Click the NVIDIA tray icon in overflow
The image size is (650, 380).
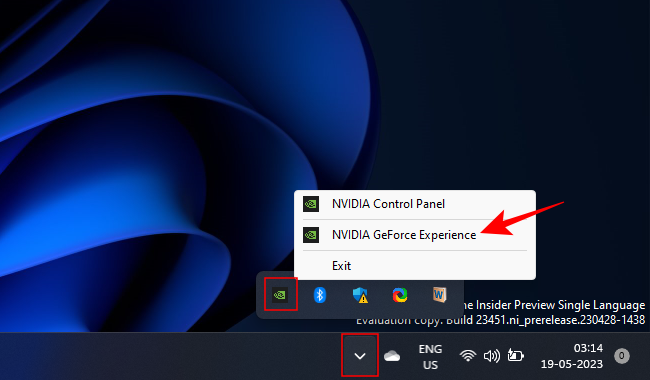coord(280,295)
